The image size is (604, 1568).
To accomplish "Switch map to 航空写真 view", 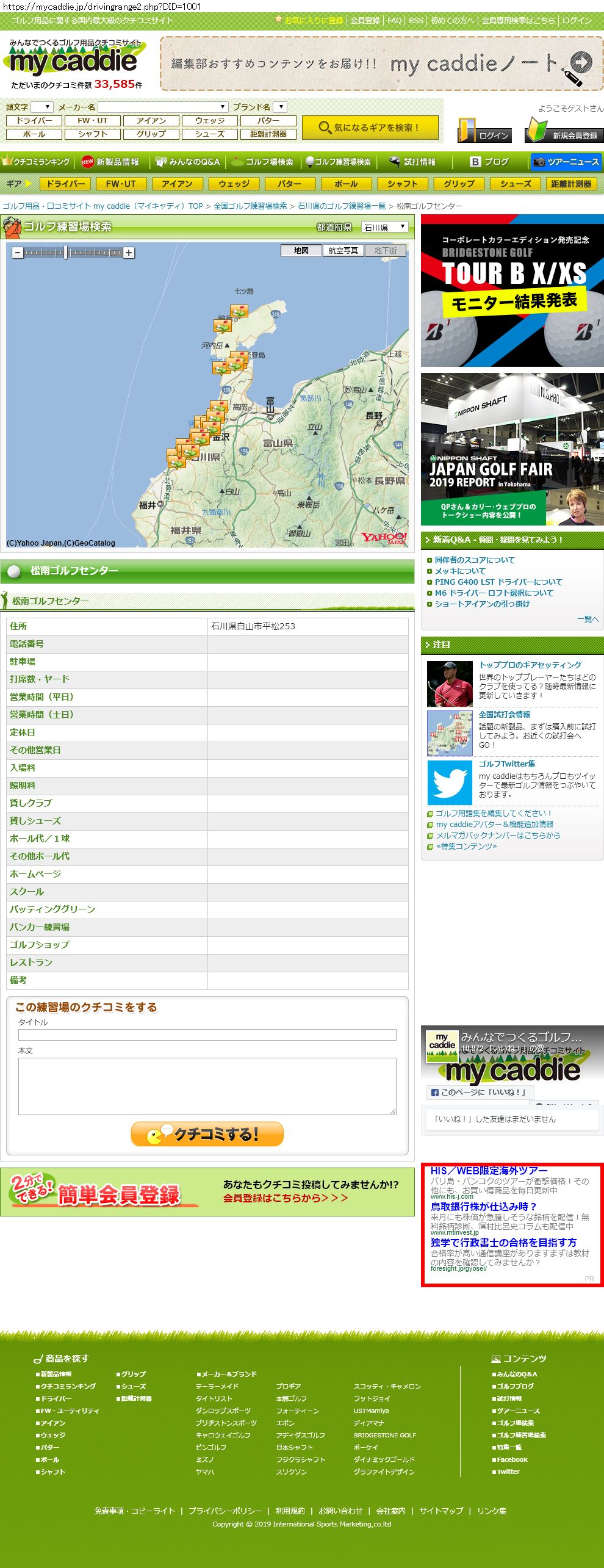I will [343, 250].
